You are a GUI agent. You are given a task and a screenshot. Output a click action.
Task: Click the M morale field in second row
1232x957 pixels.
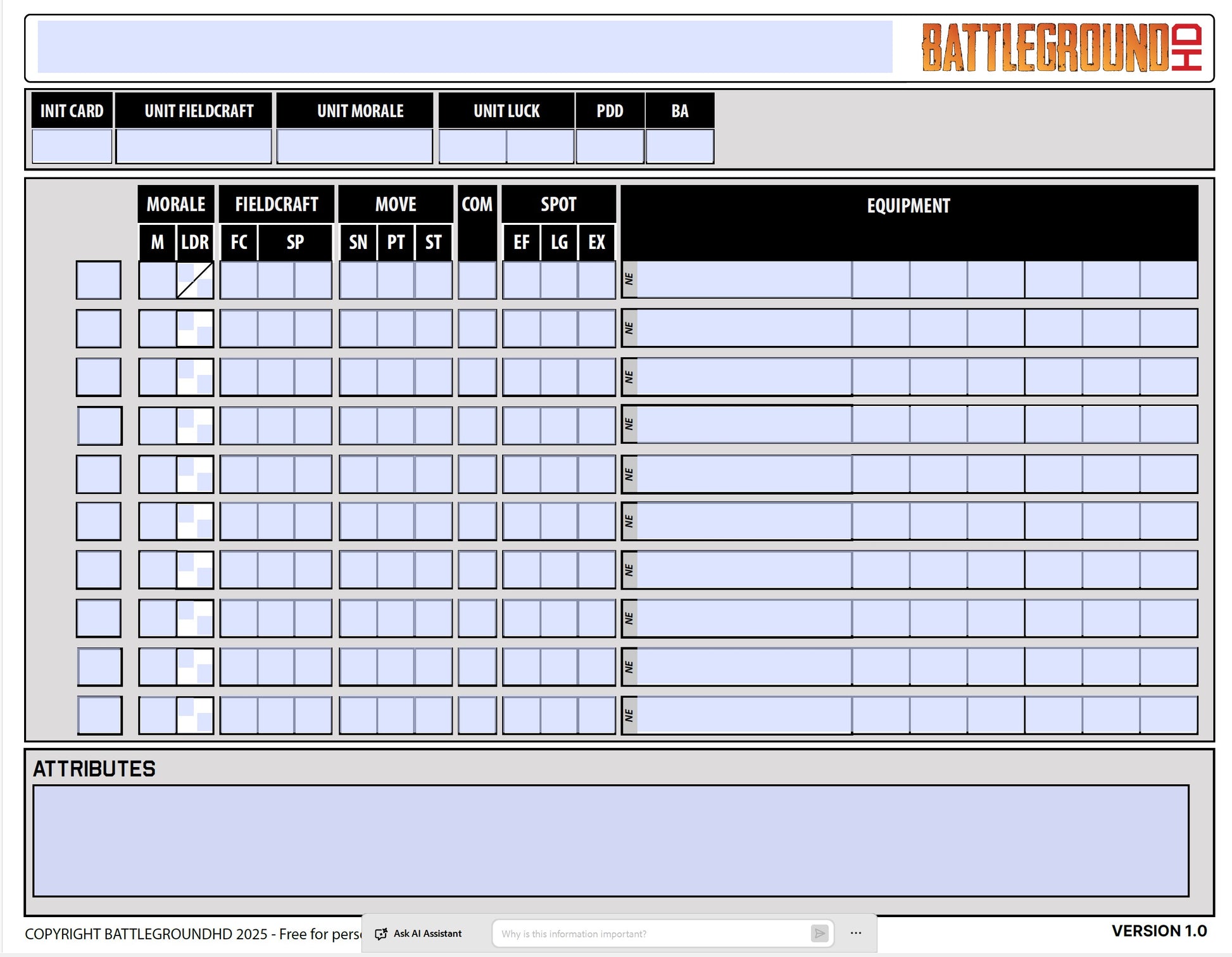click(157, 328)
